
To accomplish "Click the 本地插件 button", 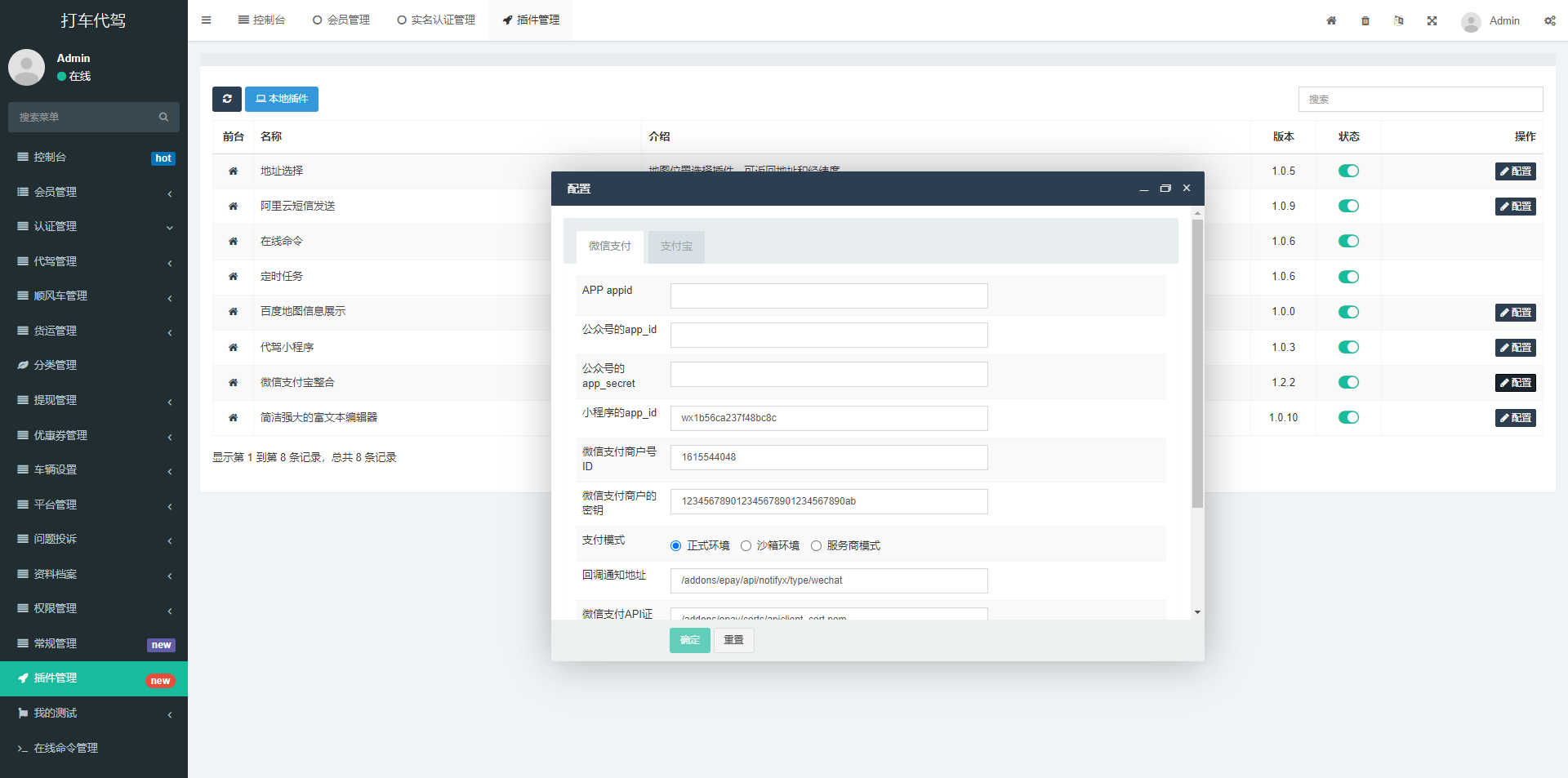I will [x=281, y=99].
